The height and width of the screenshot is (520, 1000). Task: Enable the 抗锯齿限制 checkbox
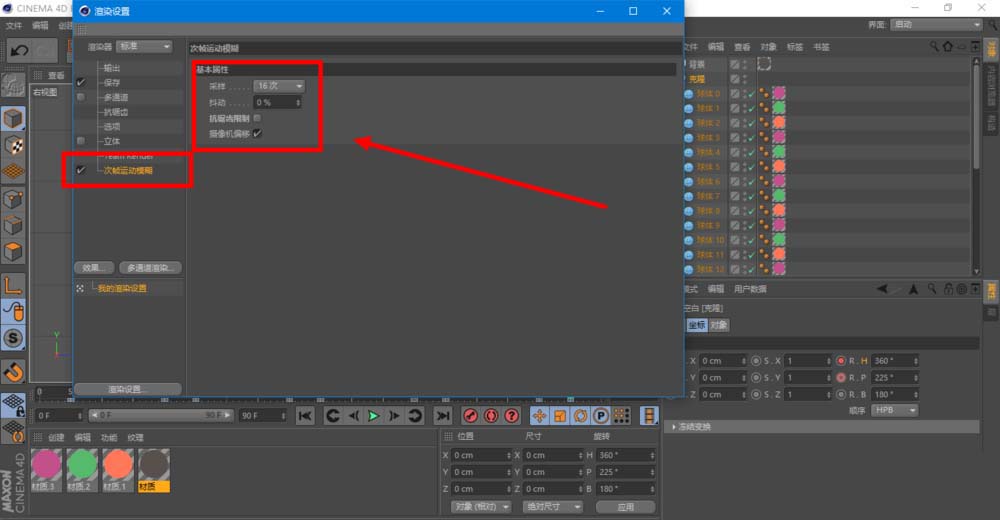pos(257,118)
